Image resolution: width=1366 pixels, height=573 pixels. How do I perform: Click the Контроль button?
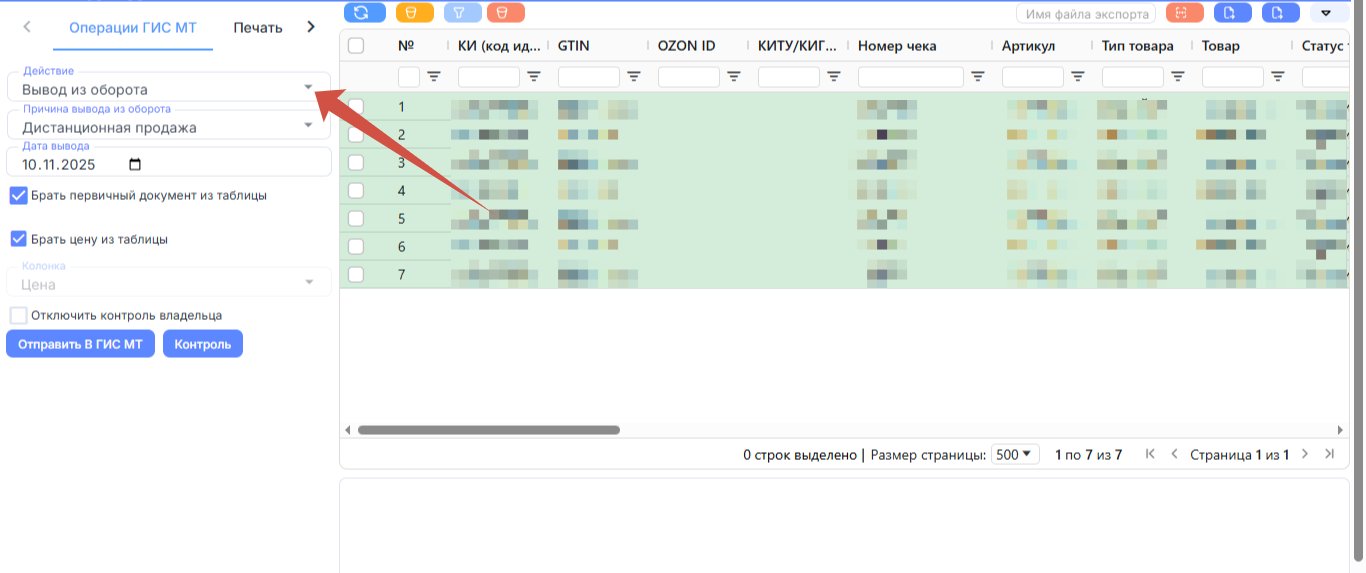(203, 344)
